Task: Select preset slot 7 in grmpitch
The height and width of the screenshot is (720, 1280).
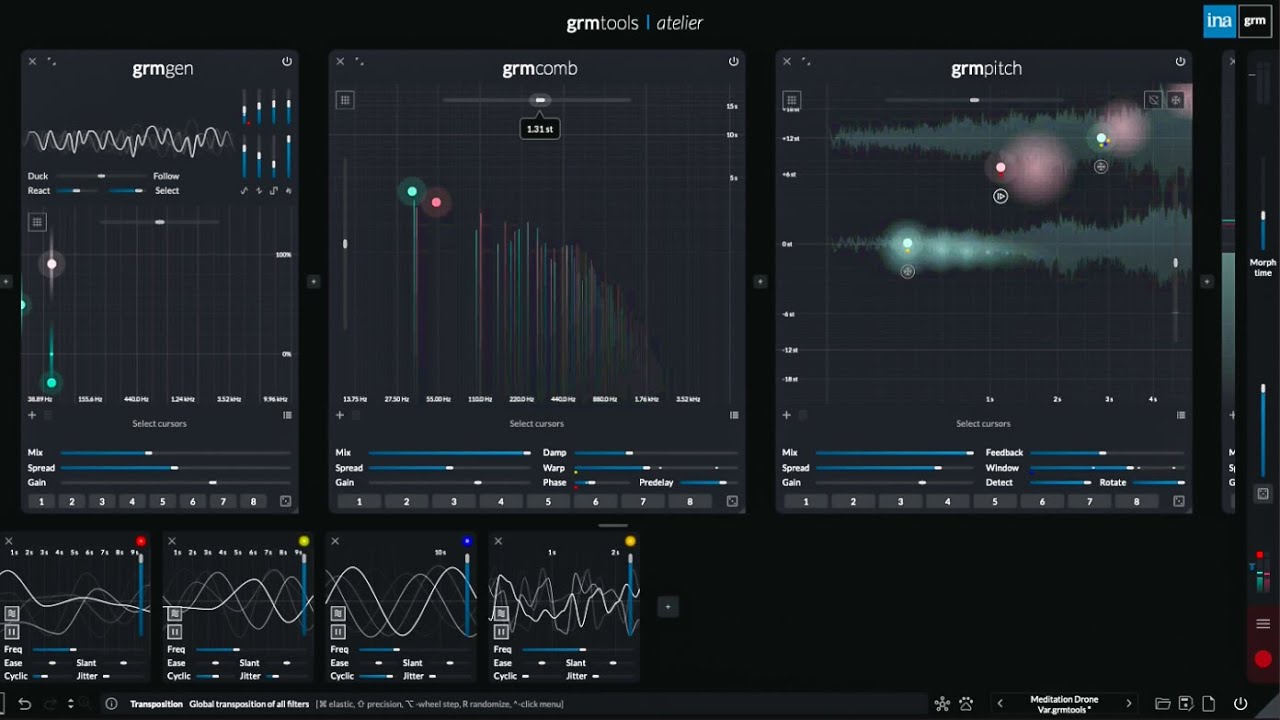Action: [1089, 502]
